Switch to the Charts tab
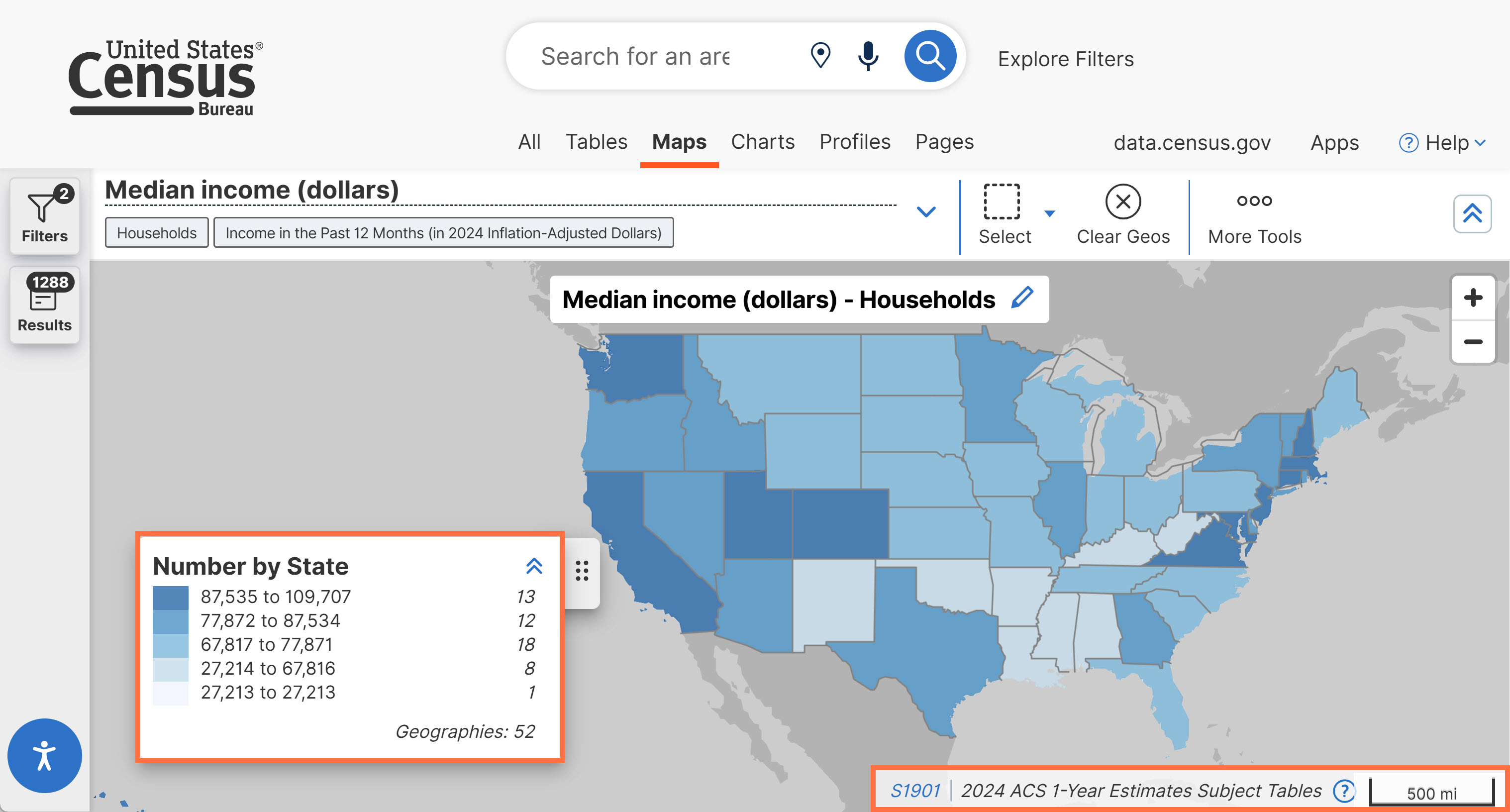This screenshot has width=1510, height=812. 762,142
